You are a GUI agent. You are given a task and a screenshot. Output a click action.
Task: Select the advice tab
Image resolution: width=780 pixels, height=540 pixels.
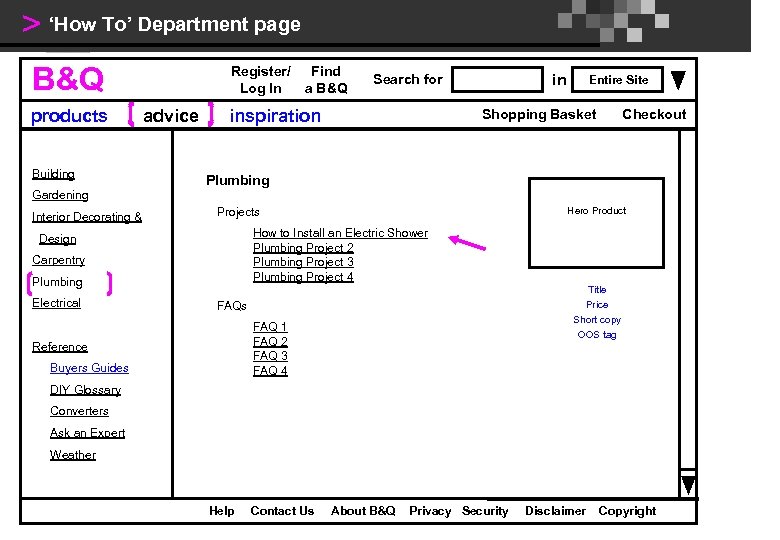(x=171, y=116)
